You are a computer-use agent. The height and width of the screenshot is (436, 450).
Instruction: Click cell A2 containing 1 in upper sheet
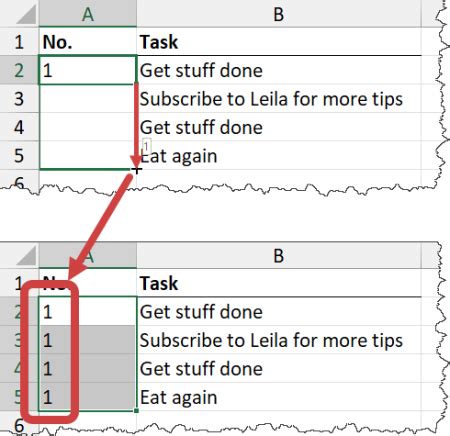point(88,70)
